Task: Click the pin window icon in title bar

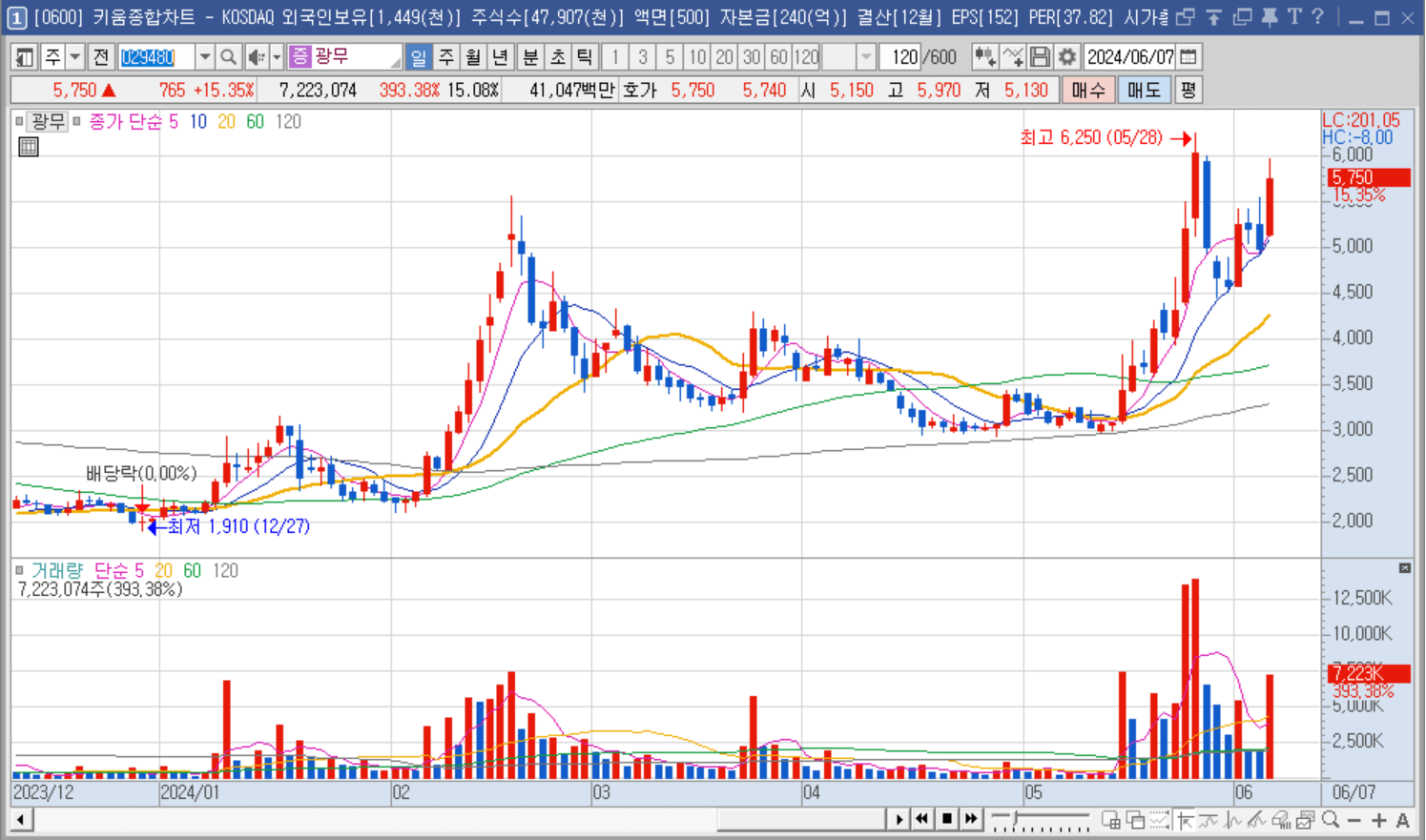Action: pyautogui.click(x=1269, y=17)
